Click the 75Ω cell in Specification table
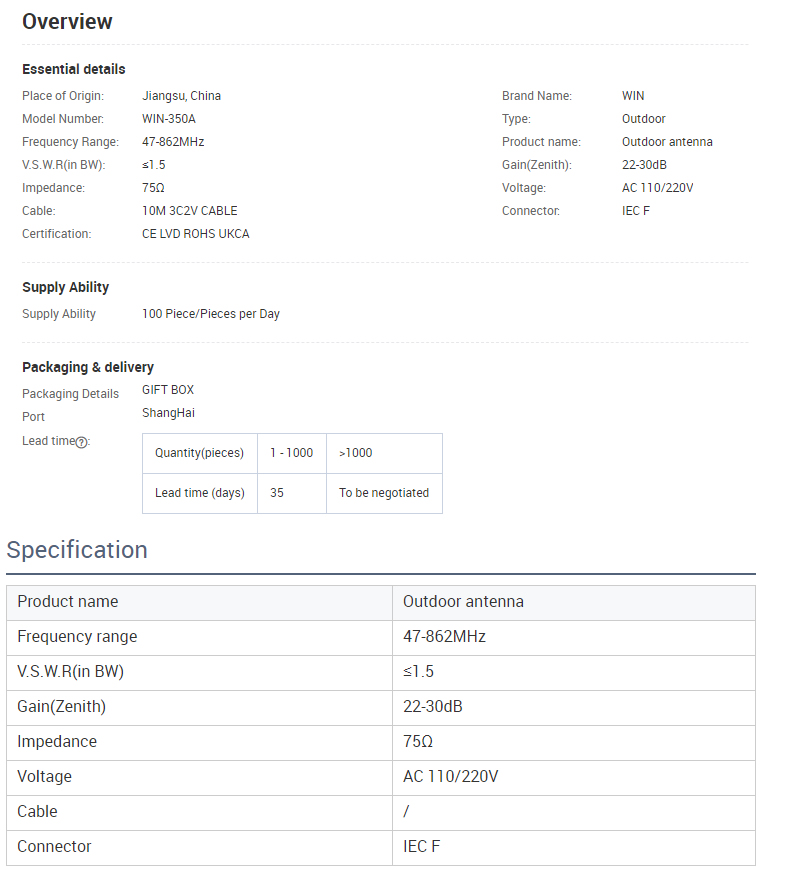This screenshot has width=800, height=870. 418,742
